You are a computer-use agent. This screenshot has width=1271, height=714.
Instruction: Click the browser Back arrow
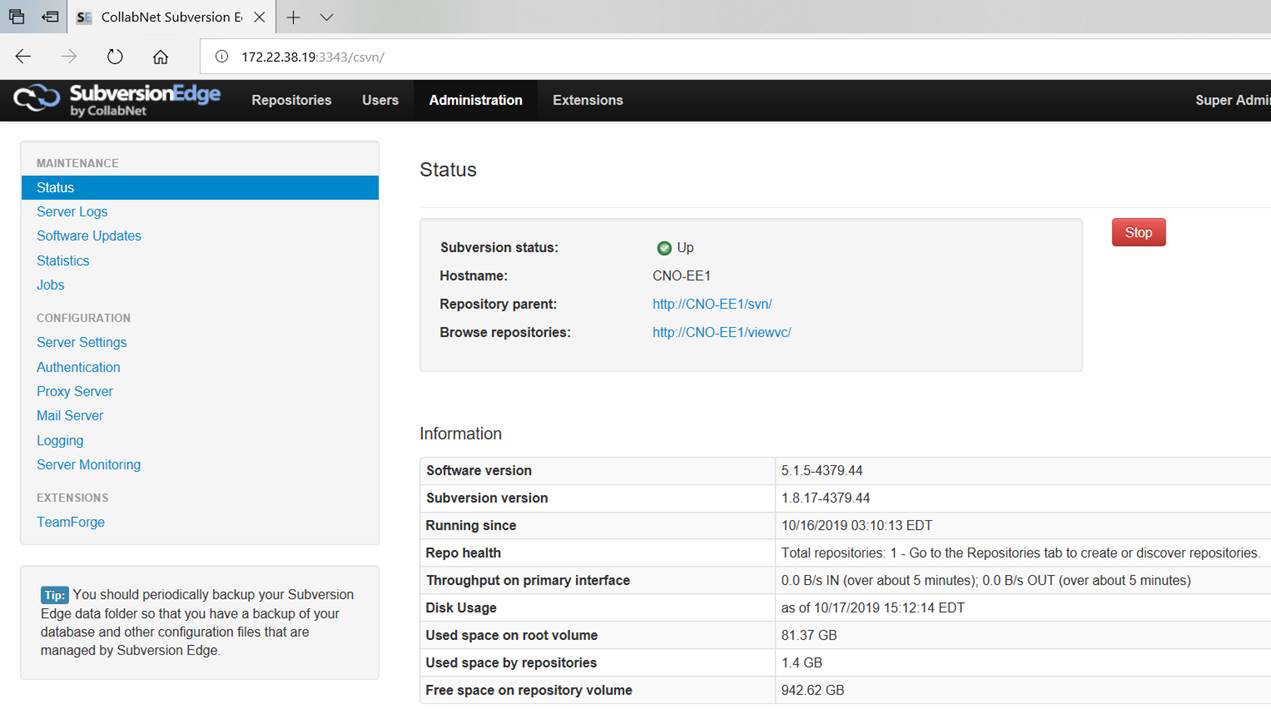23,57
